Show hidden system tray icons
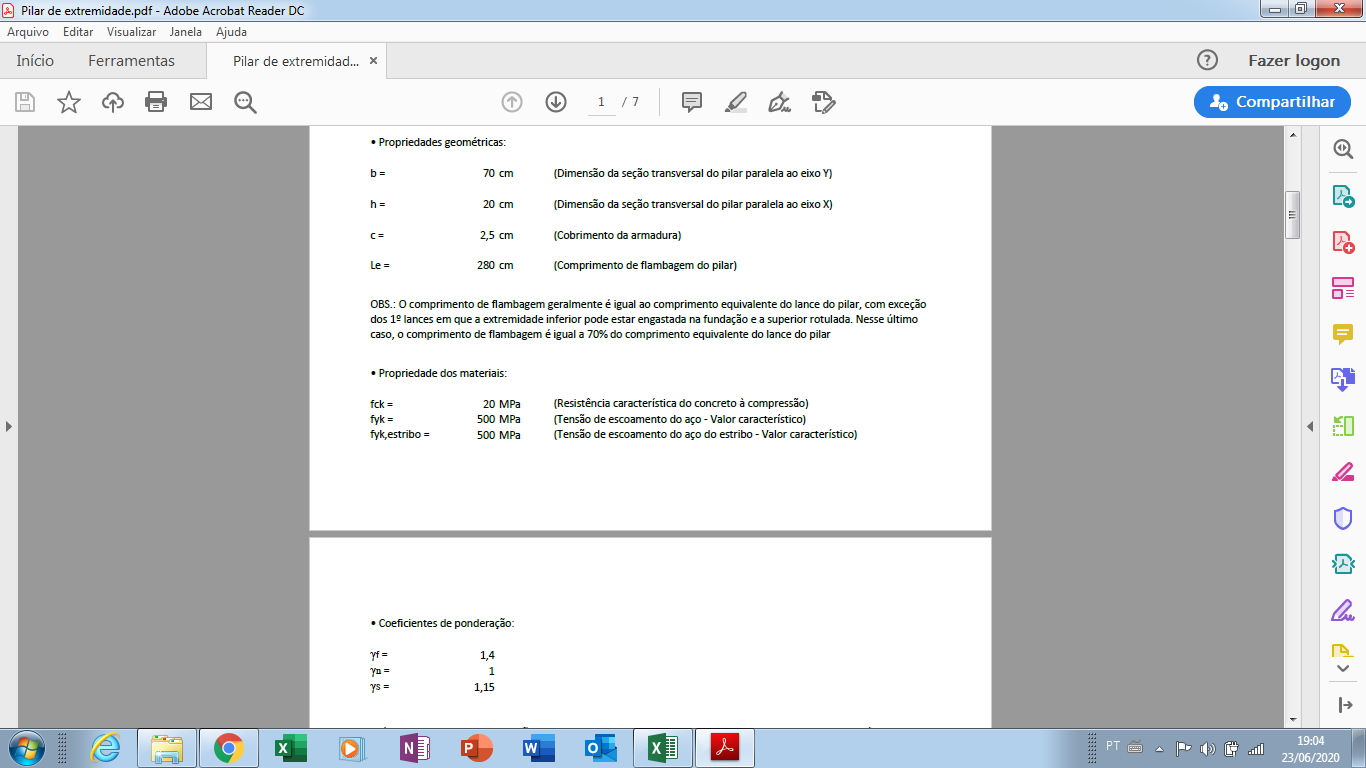The width and height of the screenshot is (1366, 768). [1159, 748]
